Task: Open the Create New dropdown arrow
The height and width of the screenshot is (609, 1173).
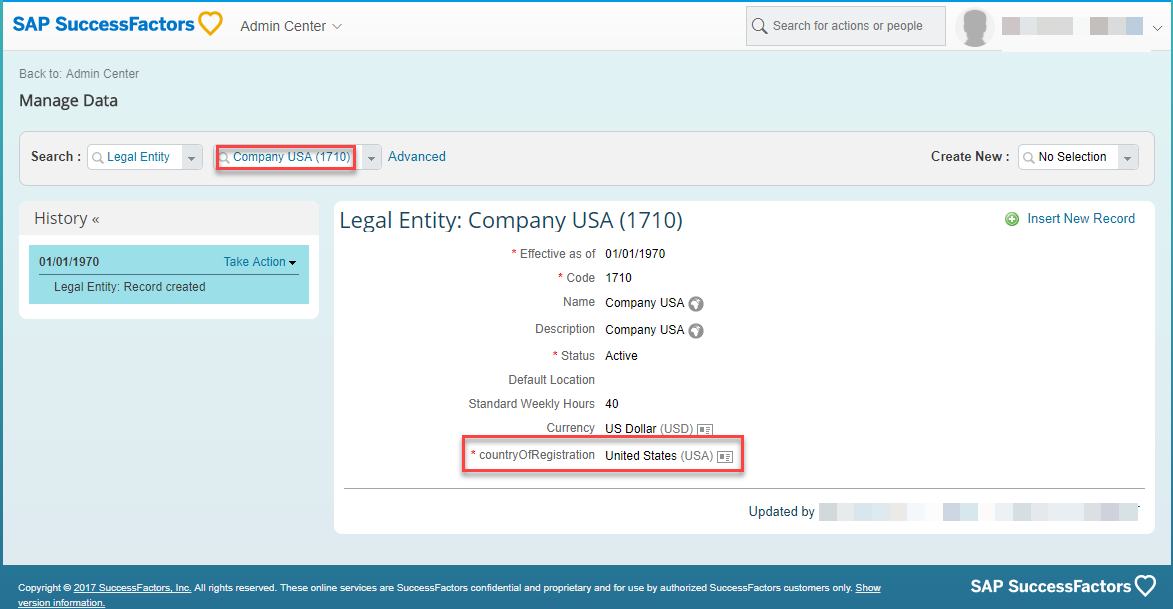Action: [x=1127, y=158]
